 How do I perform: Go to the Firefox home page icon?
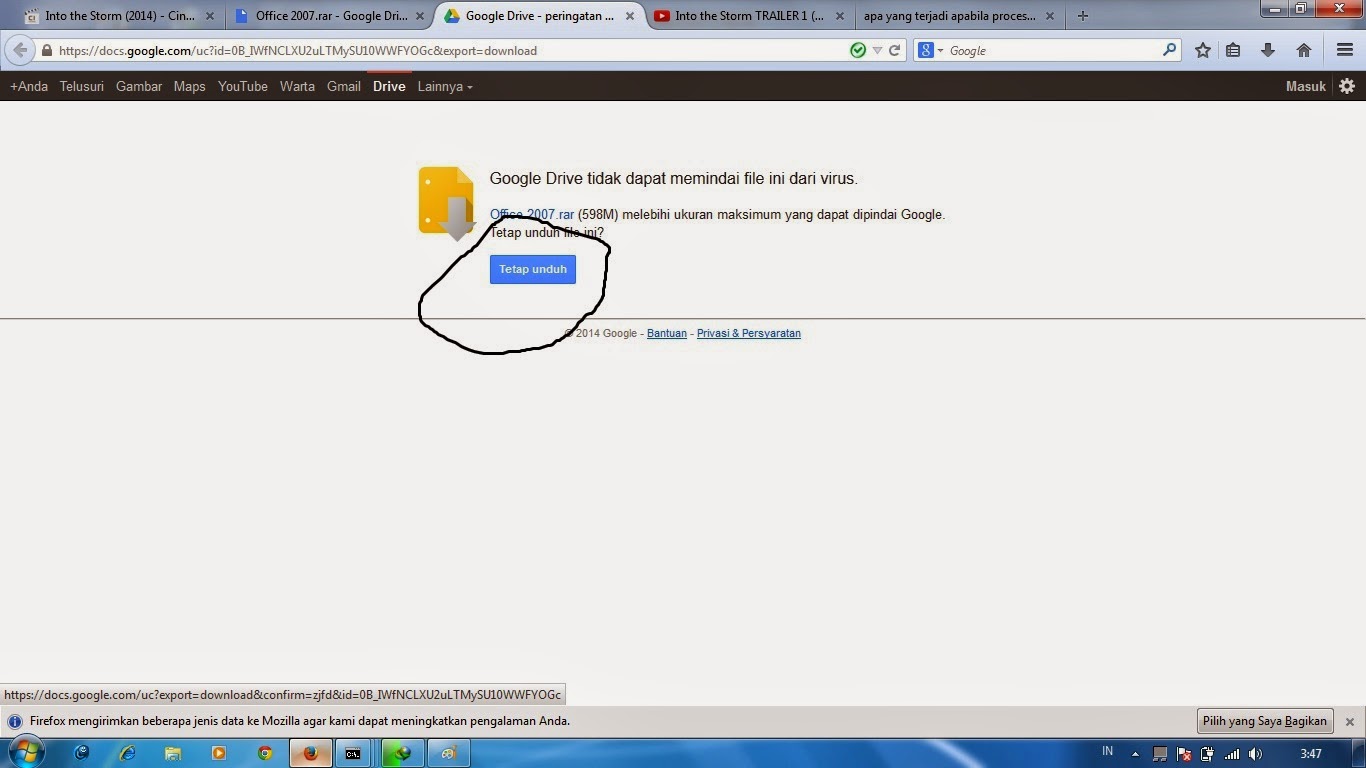[x=1304, y=50]
